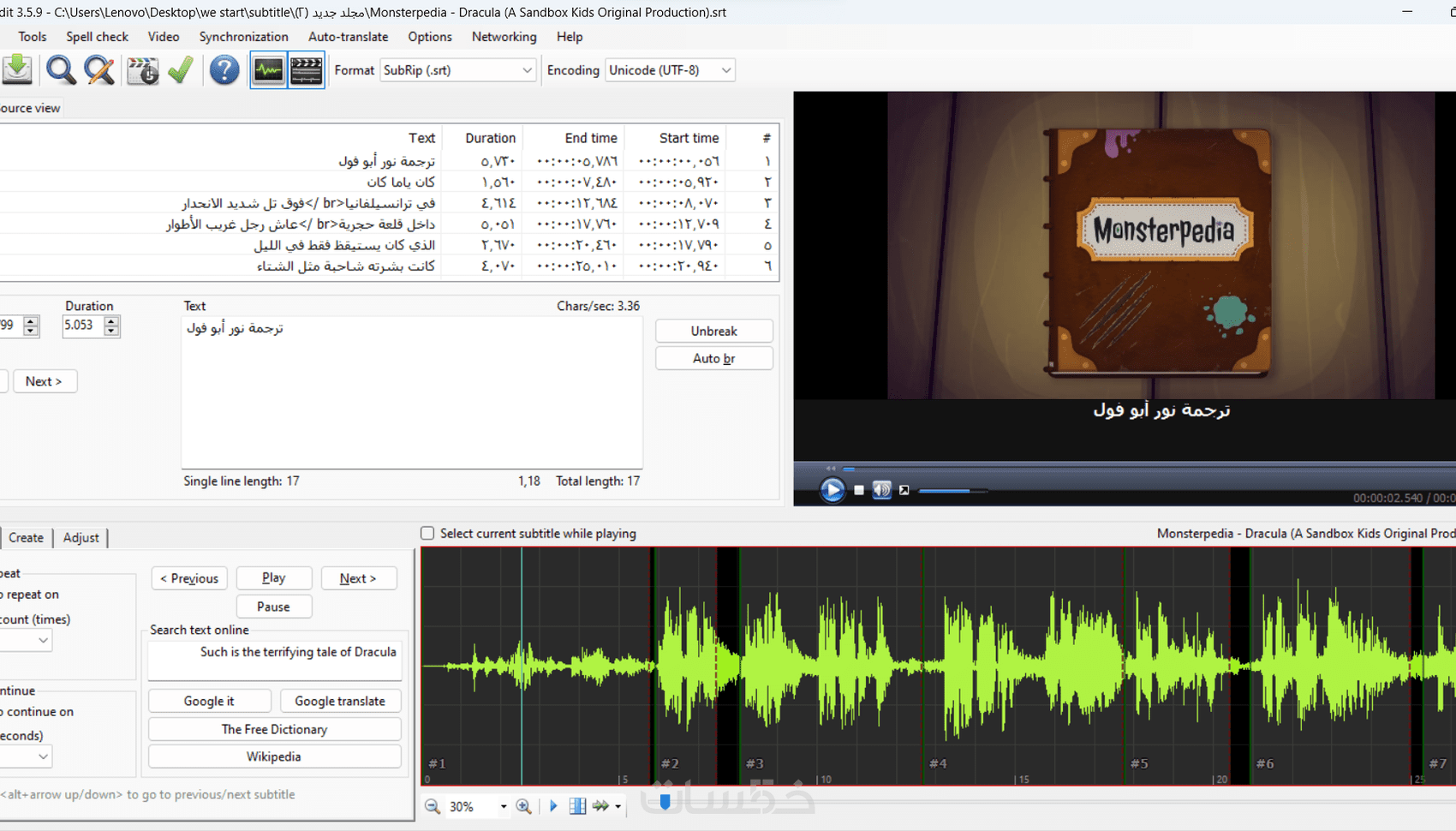Click the blue waveform position slider handle

[665, 803]
